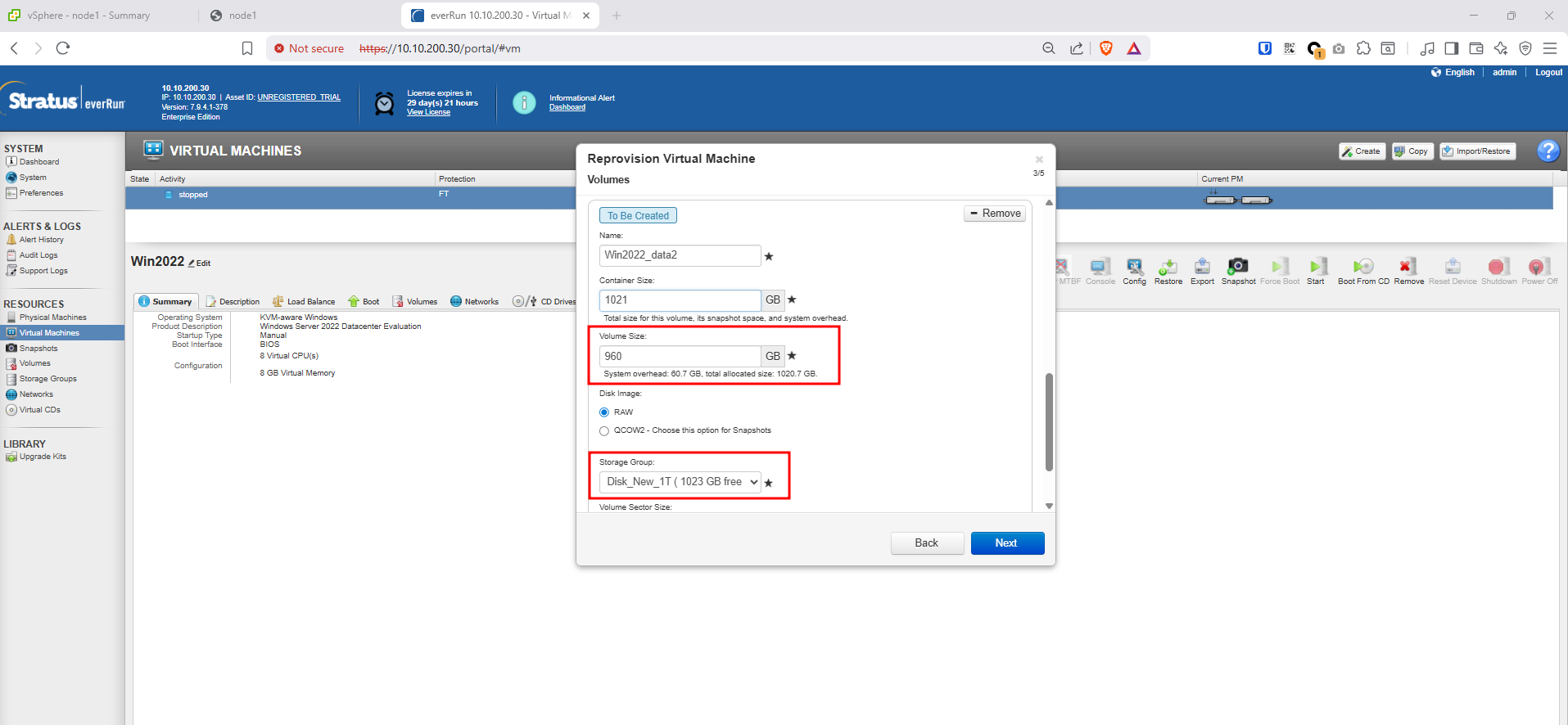The image size is (1568, 725).
Task: Open the Storage Group dropdown
Action: [x=680, y=482]
